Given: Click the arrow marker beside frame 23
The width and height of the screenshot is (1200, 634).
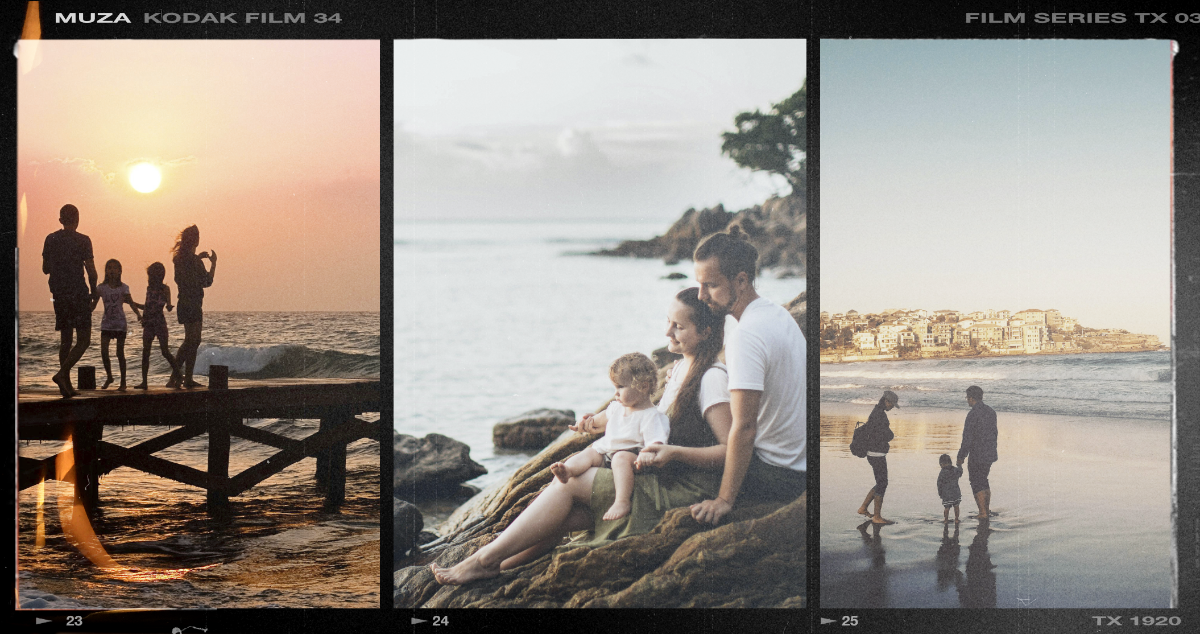Looking at the screenshot, I should click(x=43, y=621).
